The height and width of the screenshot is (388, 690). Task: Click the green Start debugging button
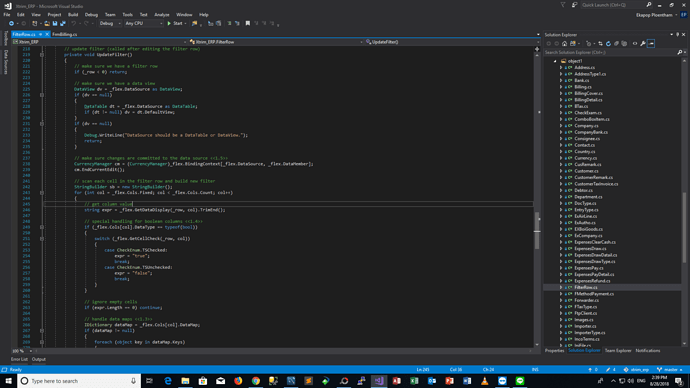click(x=175, y=23)
